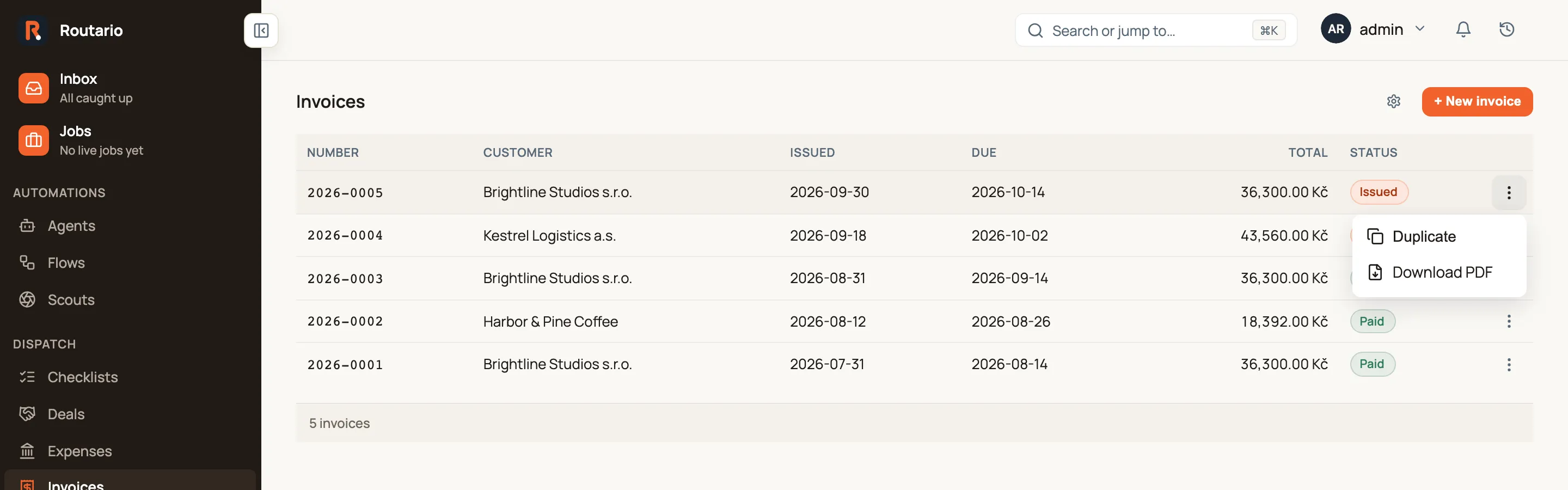1568x490 pixels.
Task: Choose Duplicate from the context menu
Action: click(1438, 236)
